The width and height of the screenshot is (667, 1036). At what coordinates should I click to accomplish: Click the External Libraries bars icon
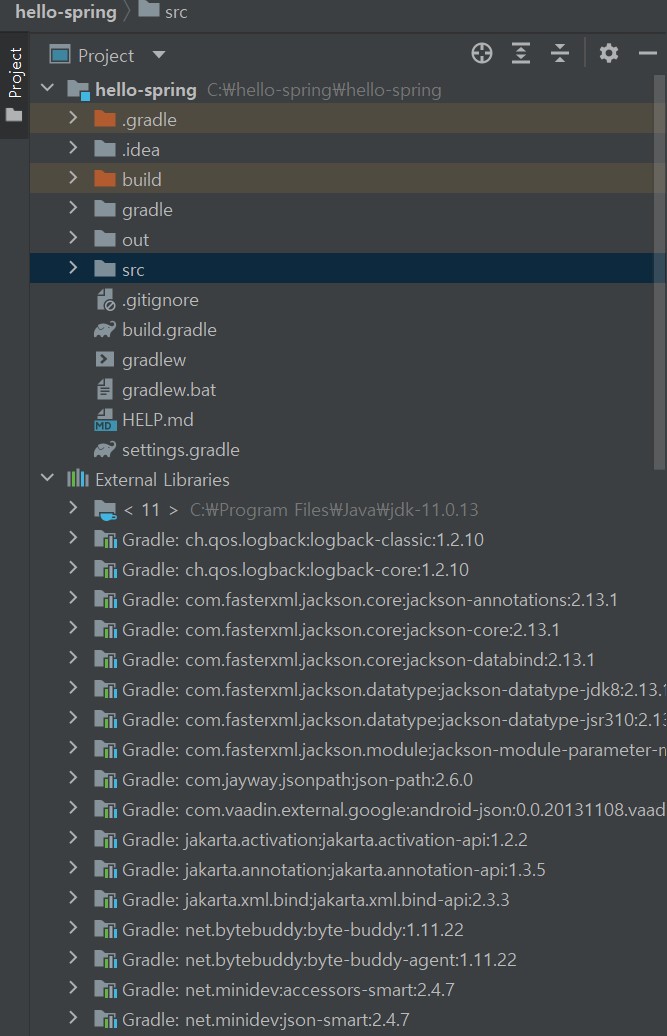point(77,478)
